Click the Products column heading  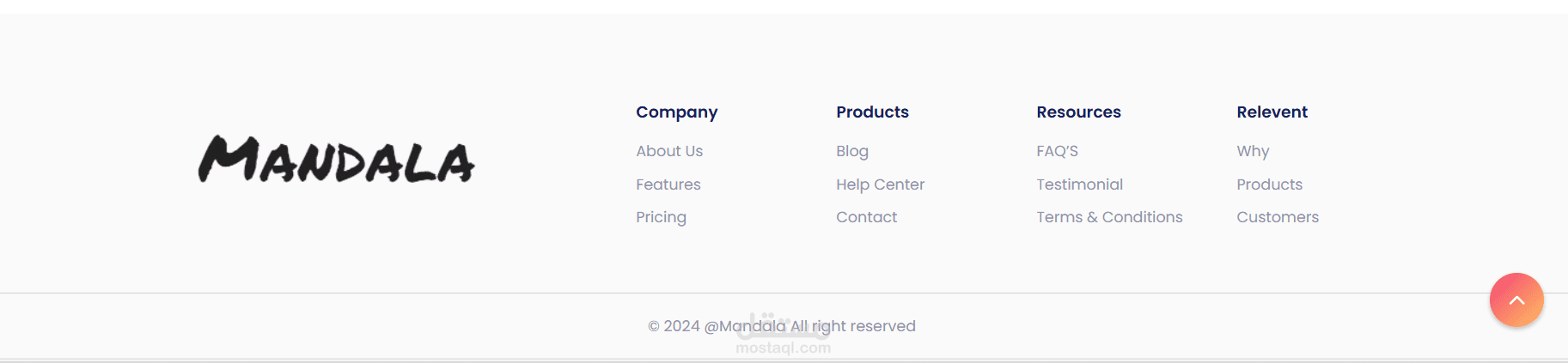point(872,112)
